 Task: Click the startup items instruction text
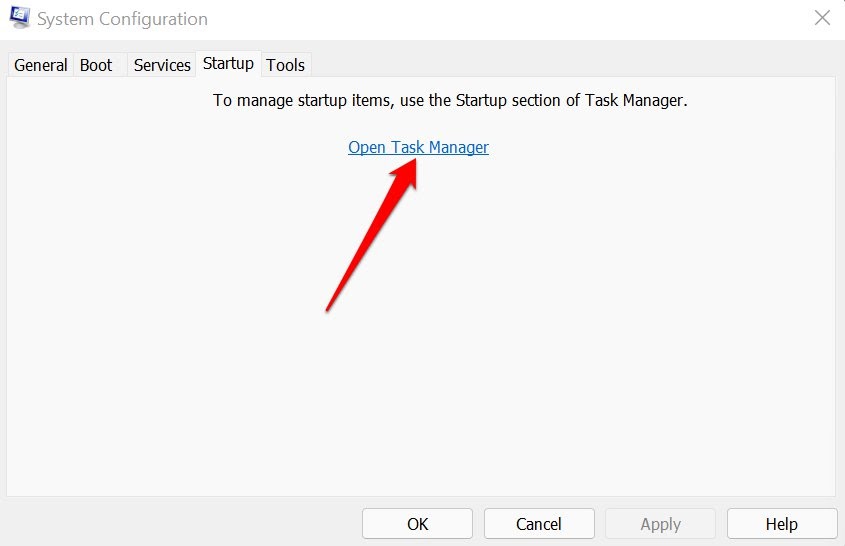coord(450,101)
